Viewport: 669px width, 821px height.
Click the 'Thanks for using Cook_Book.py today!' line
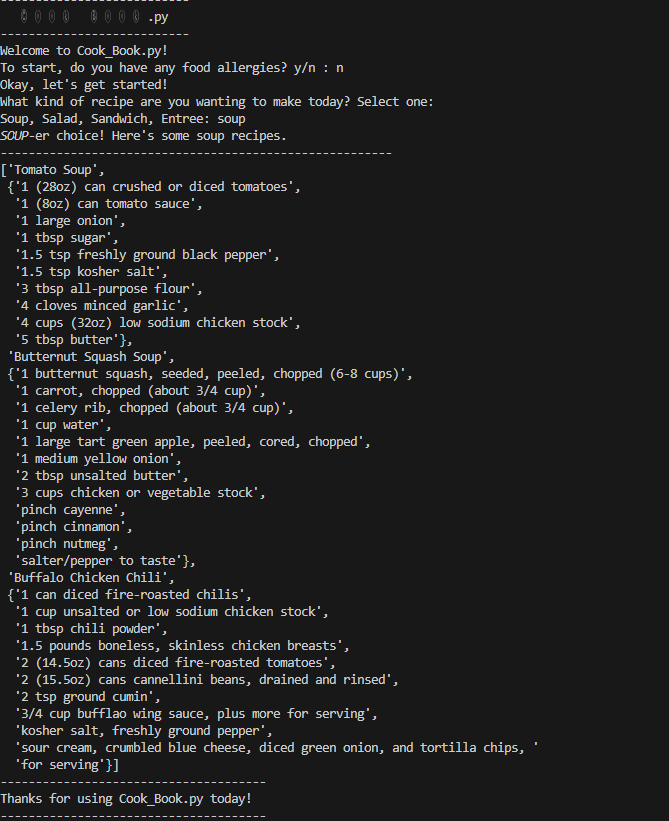126,798
